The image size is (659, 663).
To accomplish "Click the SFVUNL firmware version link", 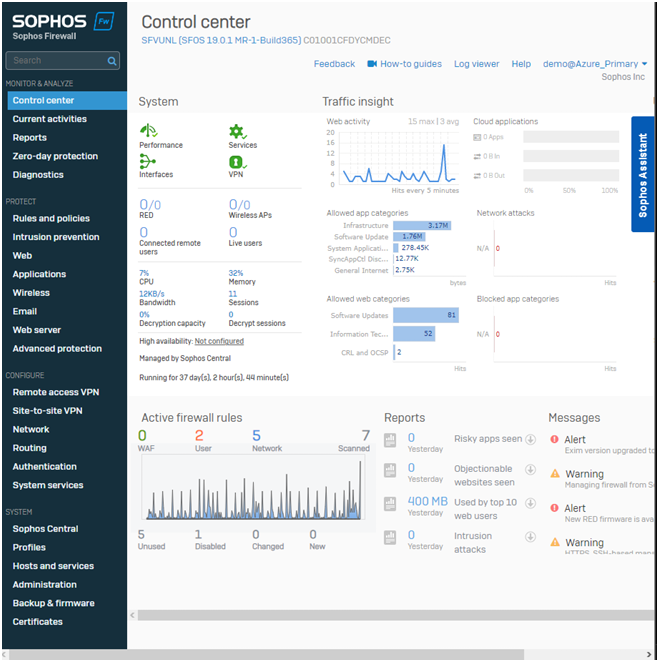I will (x=221, y=41).
